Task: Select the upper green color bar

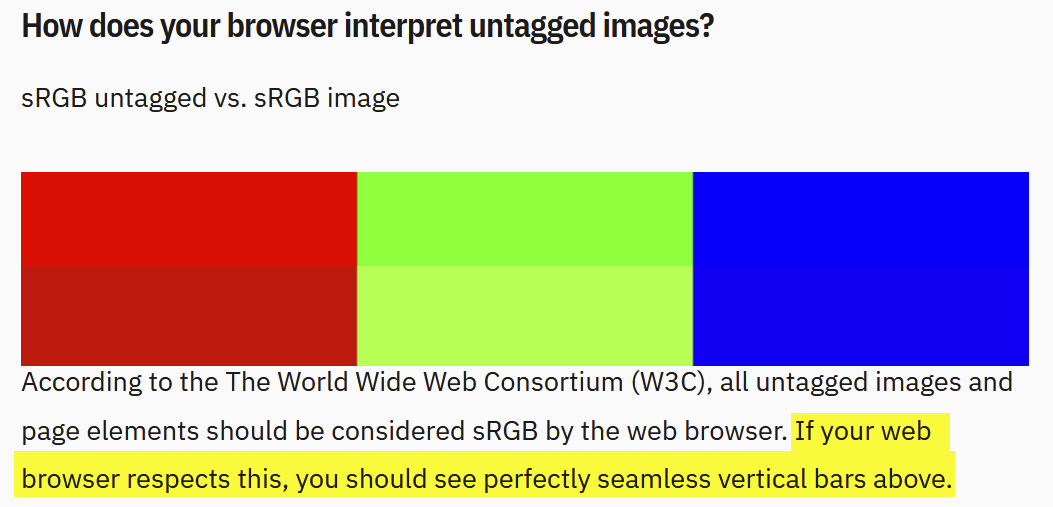Action: click(x=524, y=218)
